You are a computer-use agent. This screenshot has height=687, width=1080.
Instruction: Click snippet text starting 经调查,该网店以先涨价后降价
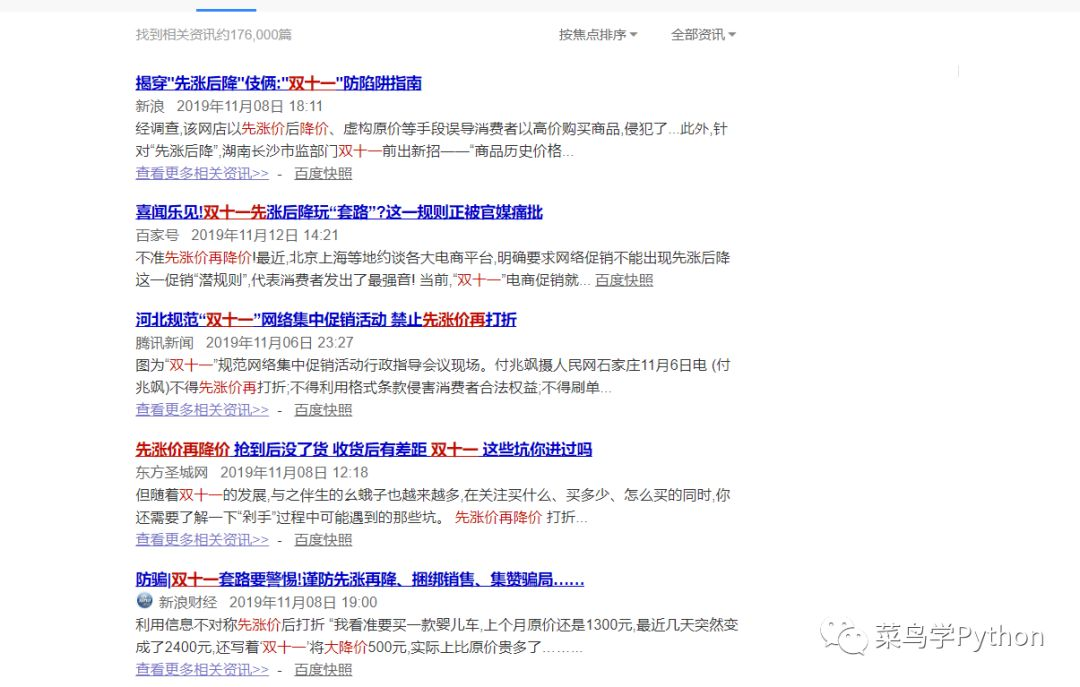point(432,140)
